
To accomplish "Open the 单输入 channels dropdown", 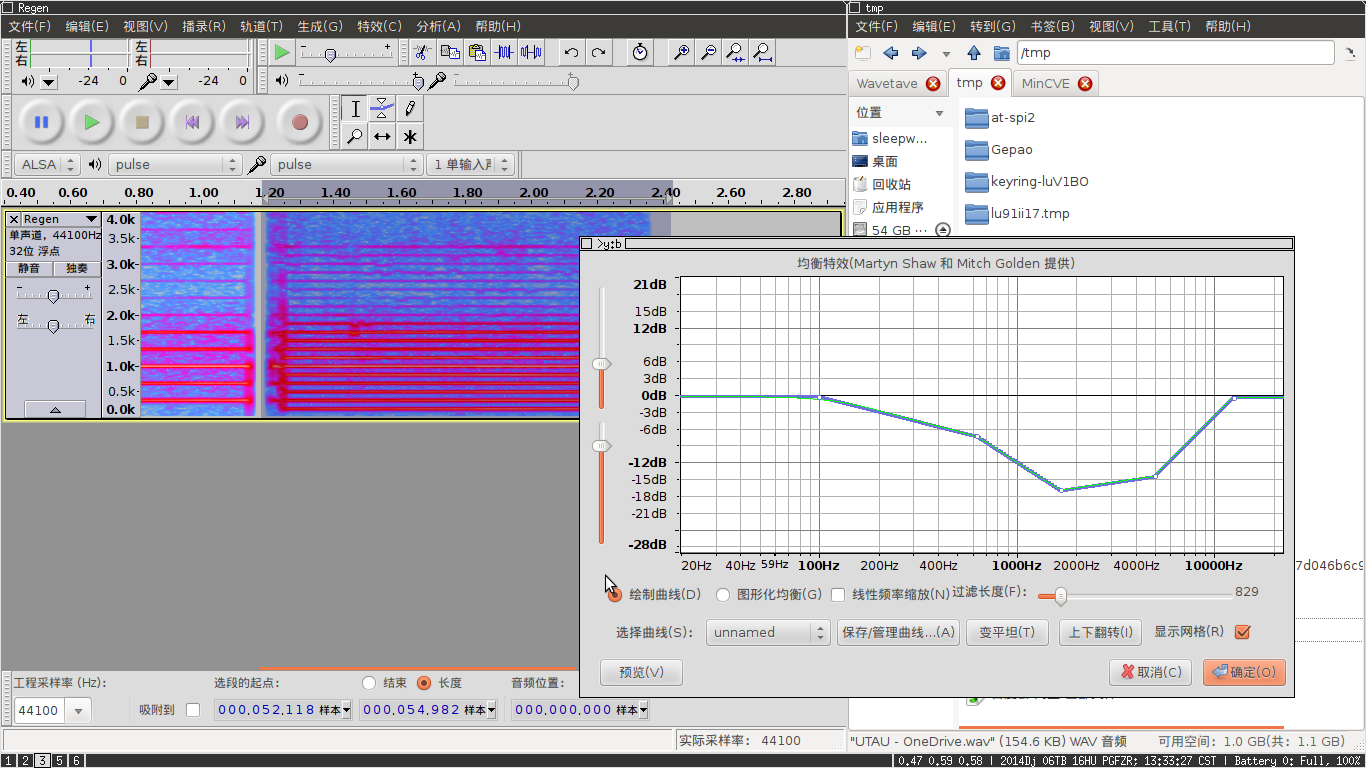I will [x=470, y=164].
